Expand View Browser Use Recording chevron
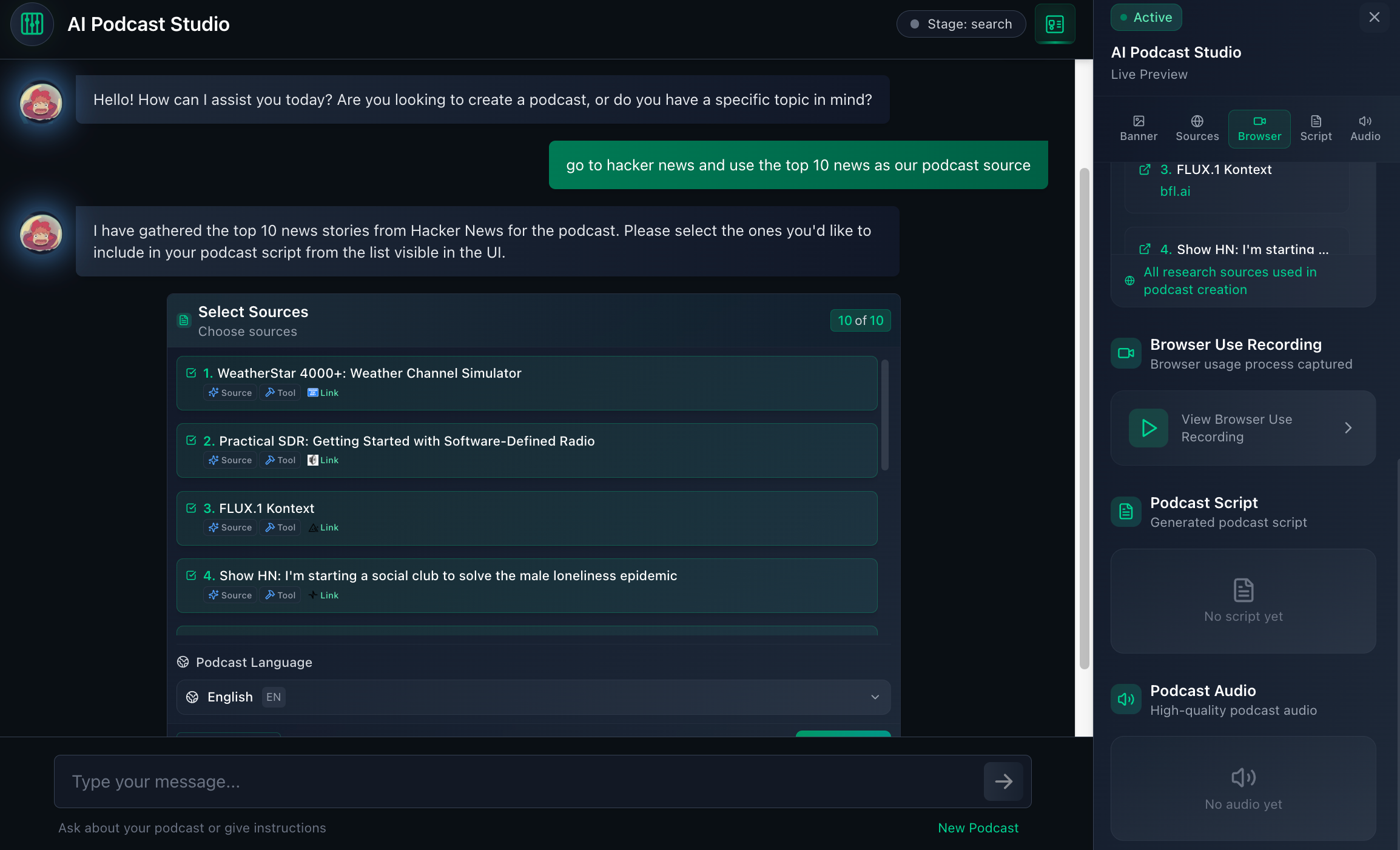Viewport: 1400px width, 850px height. (1348, 428)
